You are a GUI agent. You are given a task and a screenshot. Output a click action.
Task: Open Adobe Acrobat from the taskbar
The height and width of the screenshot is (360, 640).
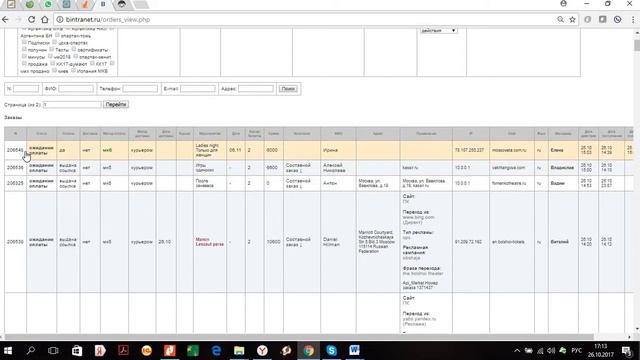123,350
